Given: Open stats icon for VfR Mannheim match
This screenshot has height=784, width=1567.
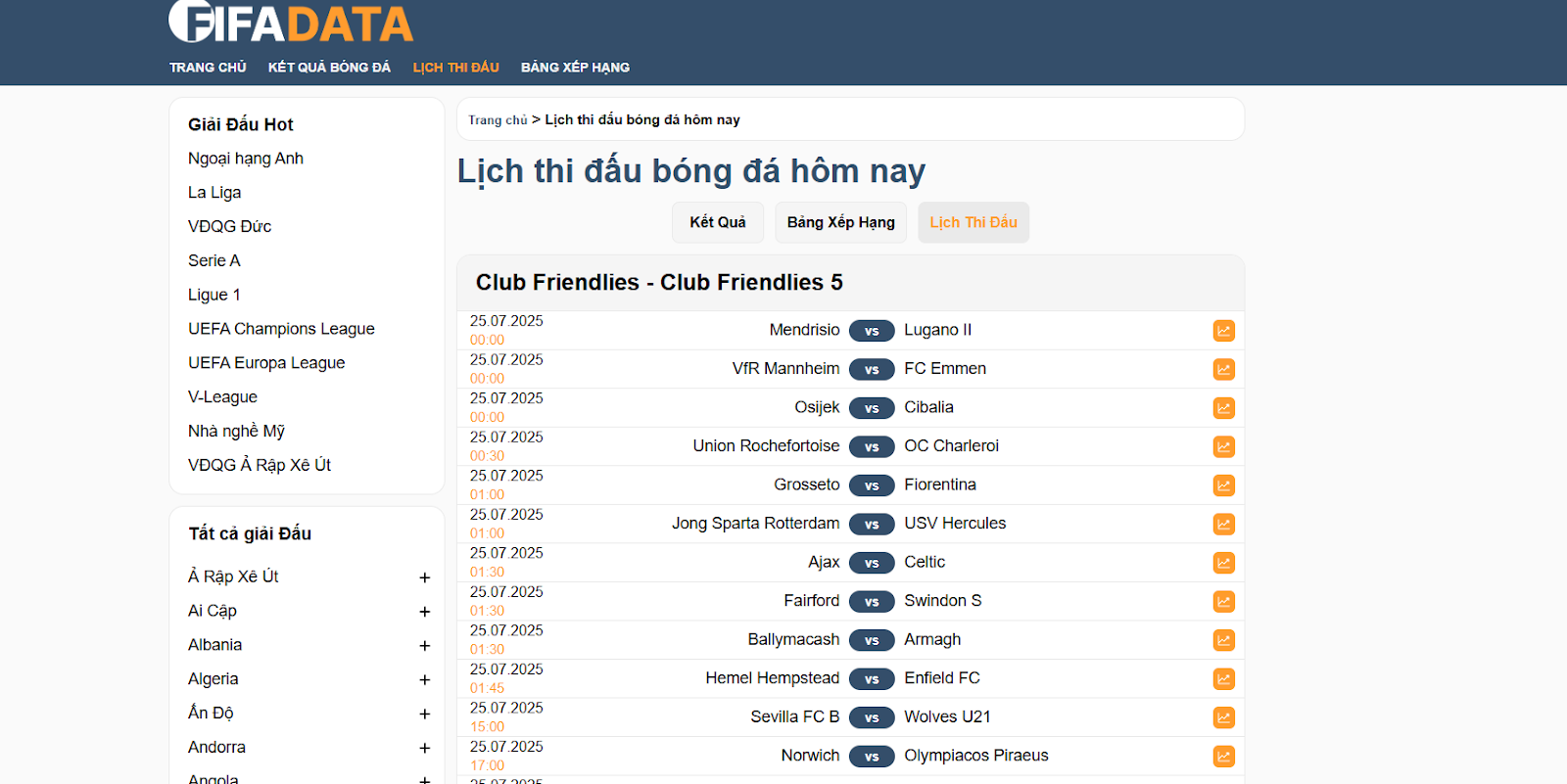Looking at the screenshot, I should [x=1223, y=369].
